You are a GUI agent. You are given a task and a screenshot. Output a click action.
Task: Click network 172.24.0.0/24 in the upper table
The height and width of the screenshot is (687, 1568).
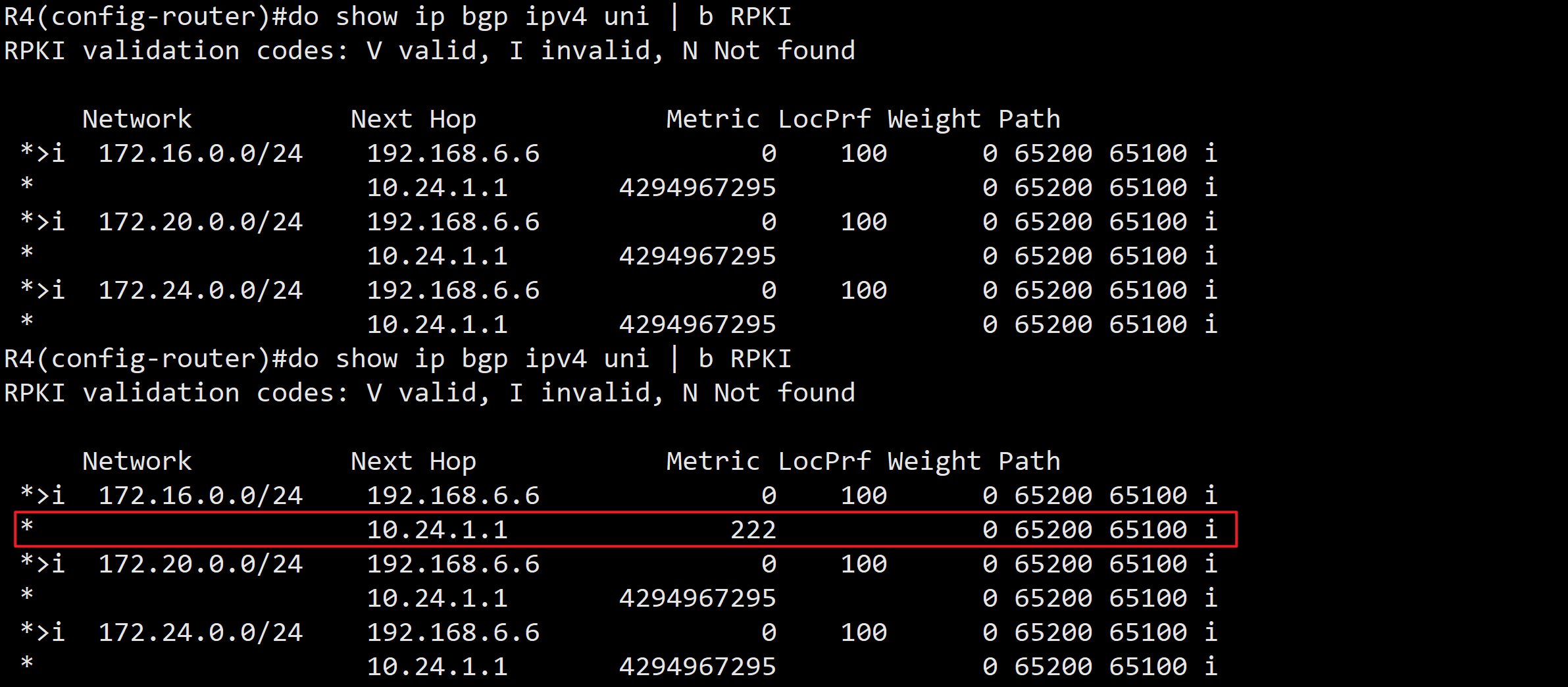coord(201,290)
